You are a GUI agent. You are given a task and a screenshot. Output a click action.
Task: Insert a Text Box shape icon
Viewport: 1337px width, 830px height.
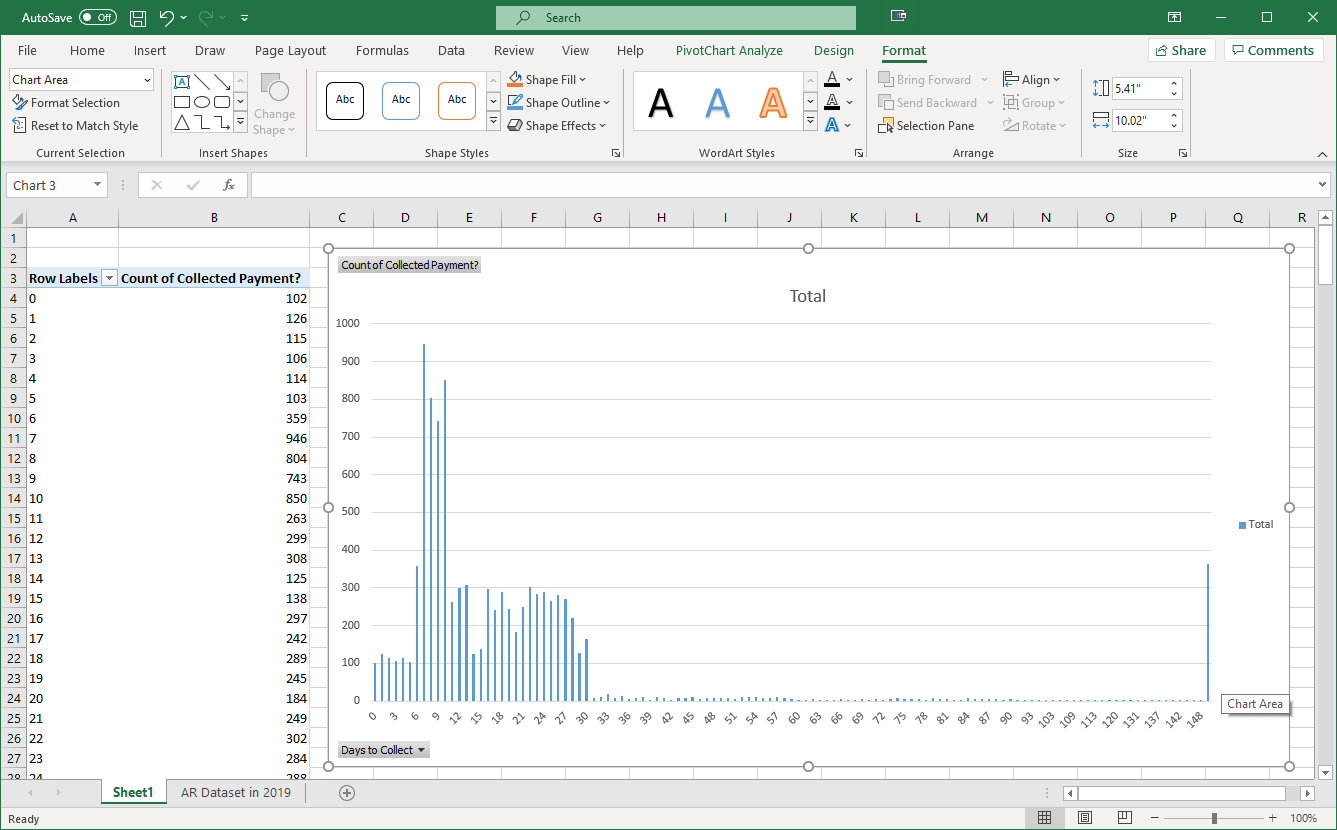coord(182,82)
